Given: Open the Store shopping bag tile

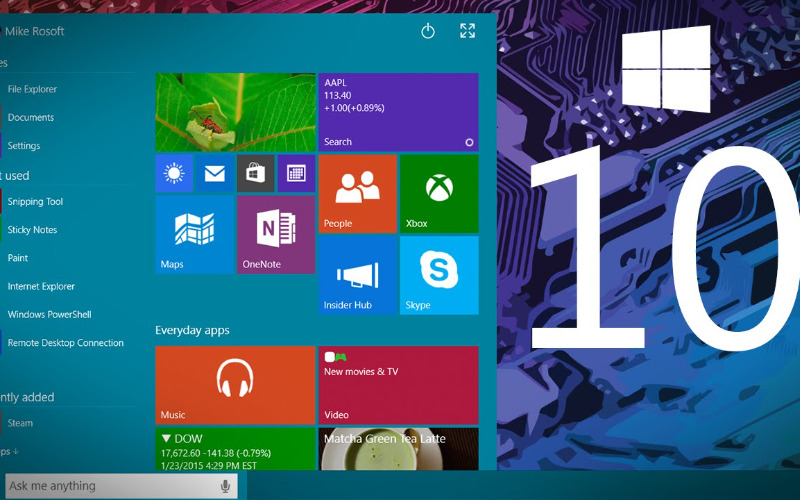Looking at the screenshot, I should click(x=256, y=173).
